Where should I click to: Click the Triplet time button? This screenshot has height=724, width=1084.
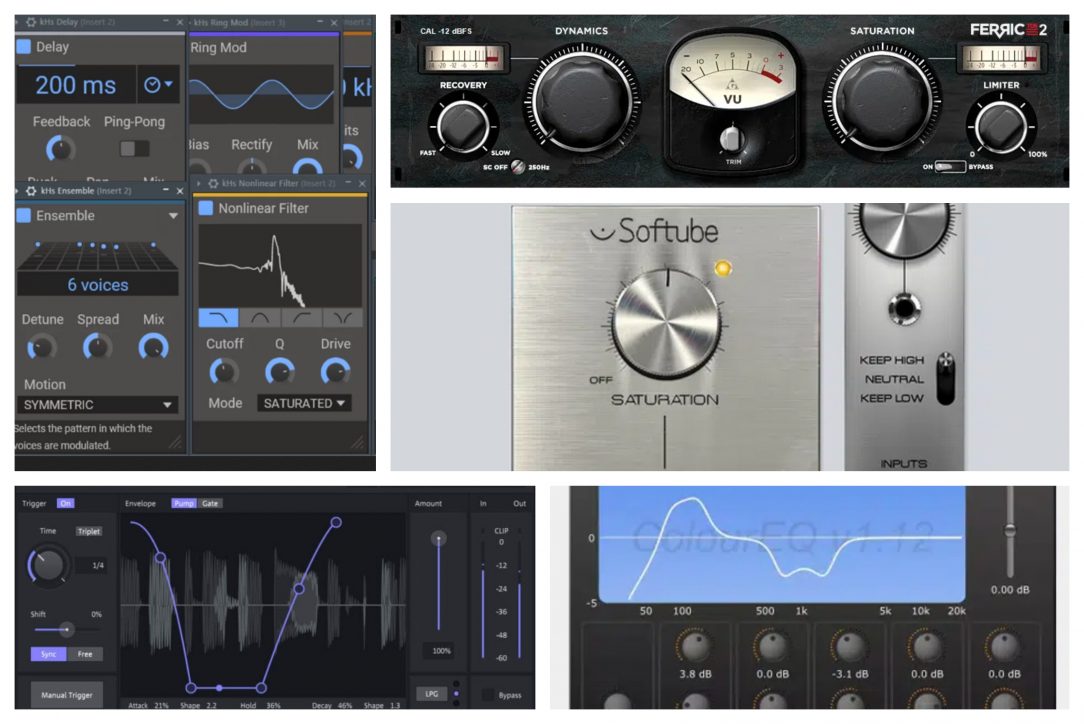(89, 531)
